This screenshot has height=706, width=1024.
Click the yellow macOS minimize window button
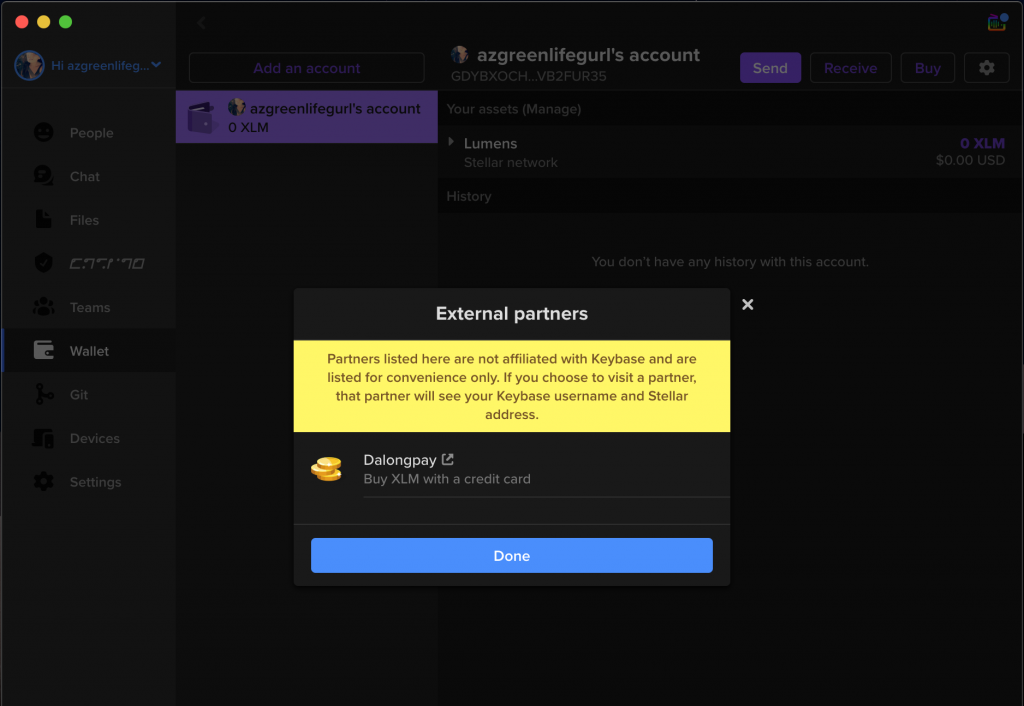coord(43,22)
